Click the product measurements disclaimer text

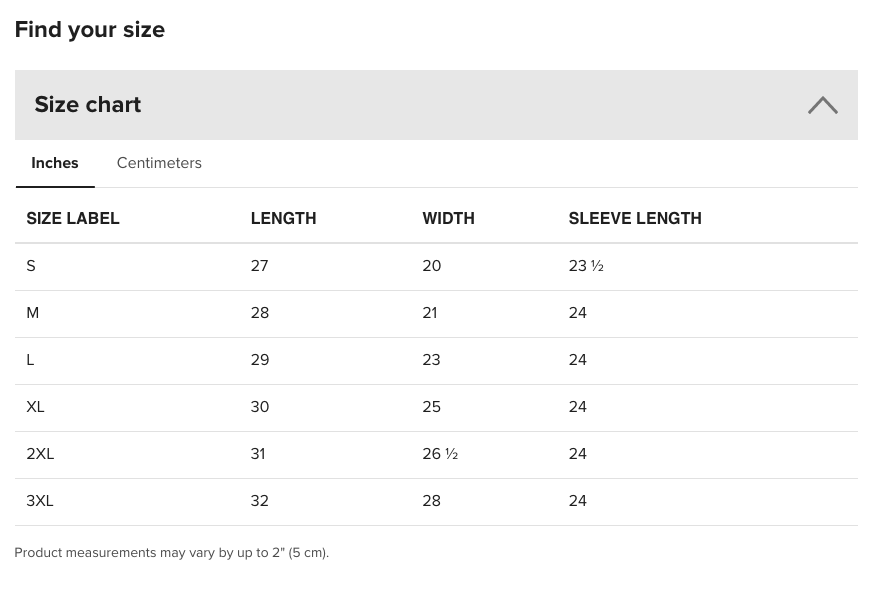172,552
